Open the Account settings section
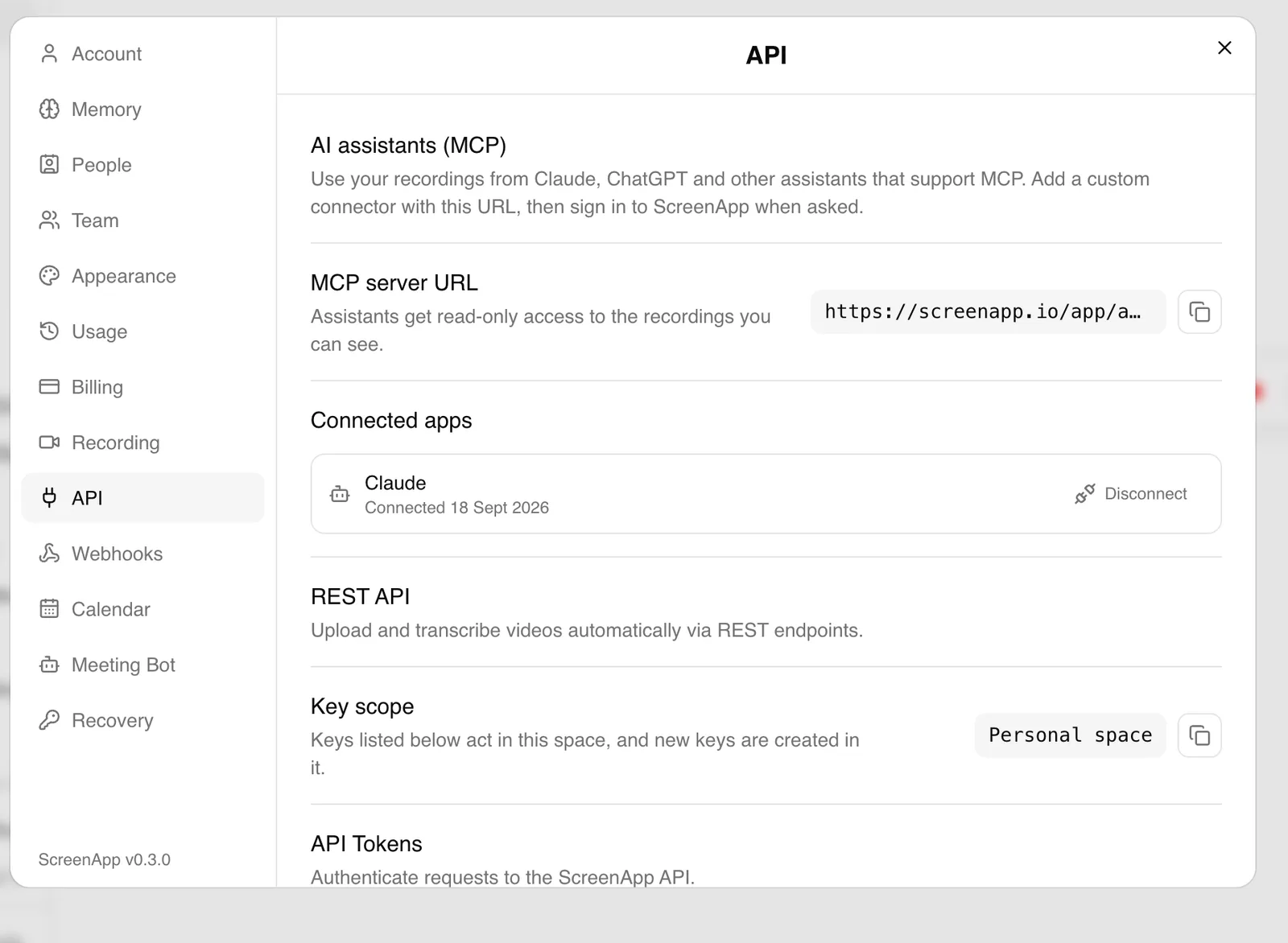The height and width of the screenshot is (943, 1288). click(142, 54)
